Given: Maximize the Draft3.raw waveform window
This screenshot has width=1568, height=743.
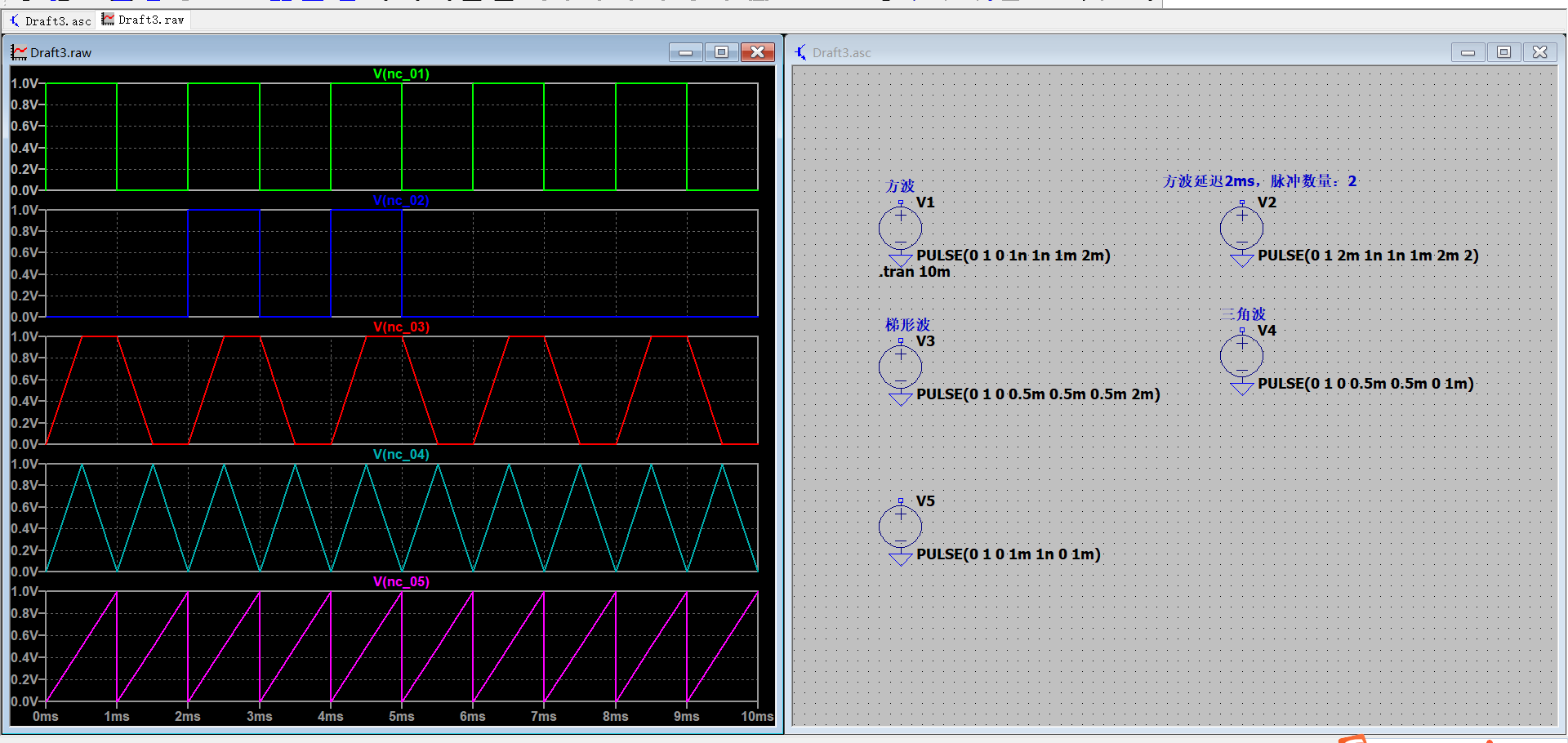Looking at the screenshot, I should click(x=721, y=52).
